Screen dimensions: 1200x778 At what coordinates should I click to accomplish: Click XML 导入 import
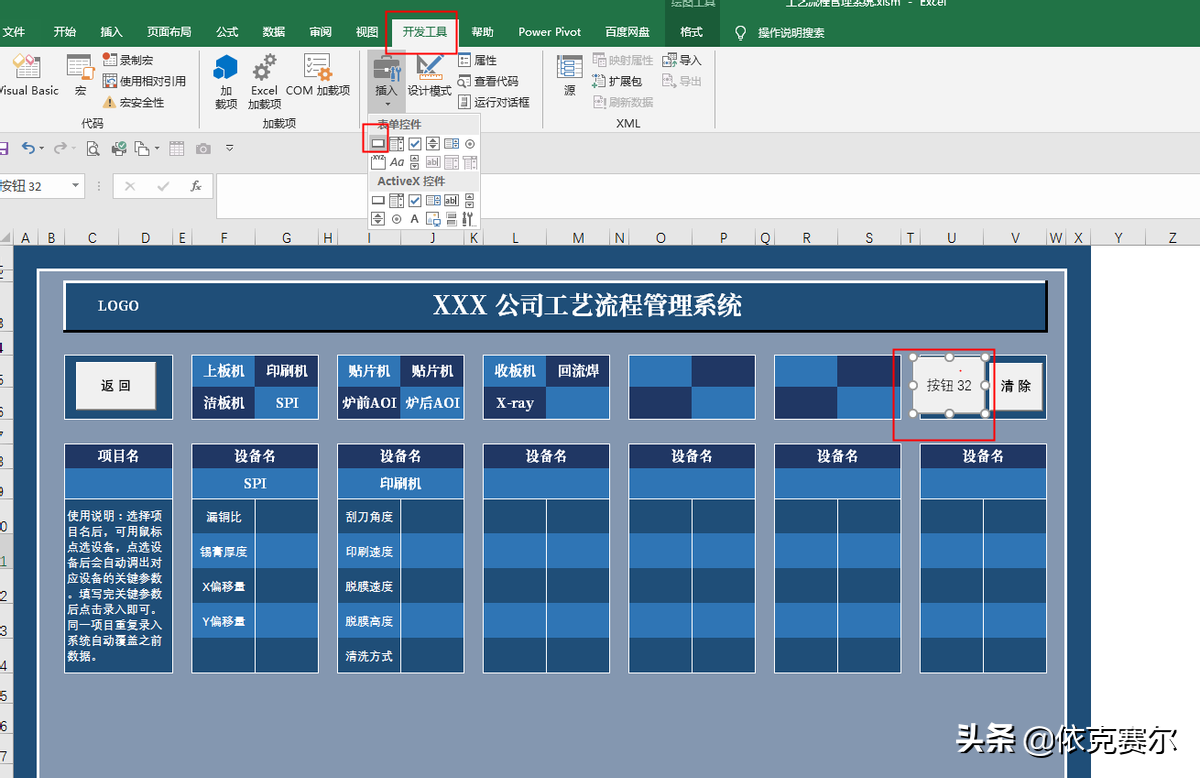[682, 60]
